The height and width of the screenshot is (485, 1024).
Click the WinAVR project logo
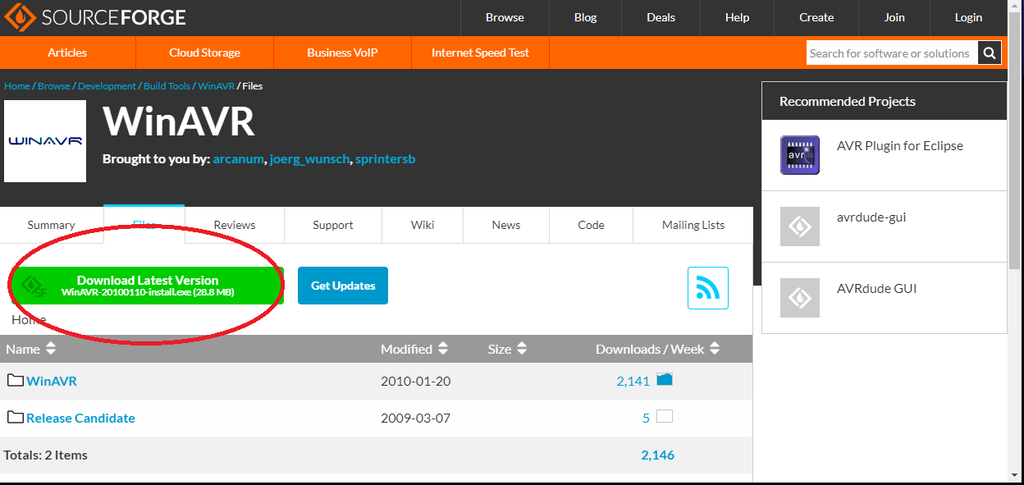click(45, 141)
